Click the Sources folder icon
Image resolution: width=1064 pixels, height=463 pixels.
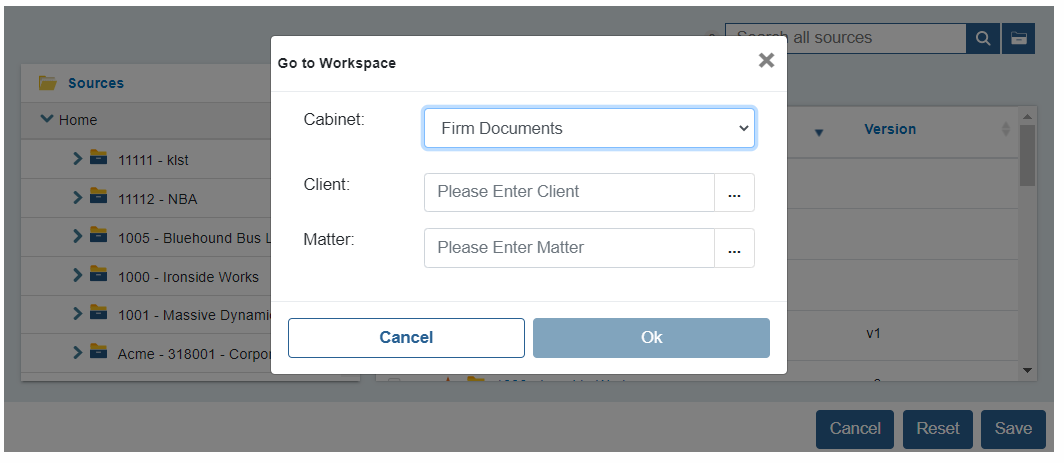[x=48, y=83]
